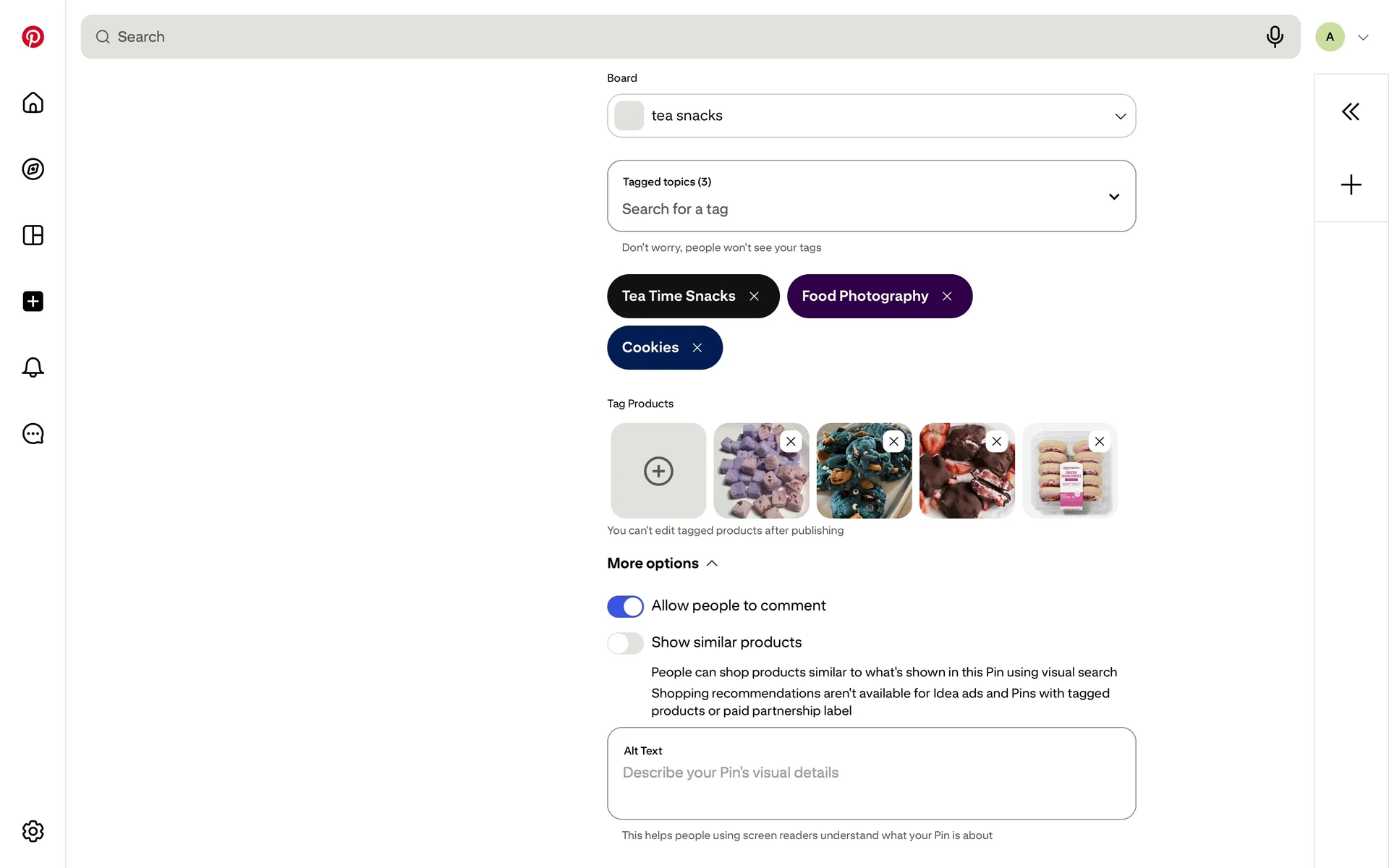Expand the Tagged topics dropdown arrow

[1114, 197]
